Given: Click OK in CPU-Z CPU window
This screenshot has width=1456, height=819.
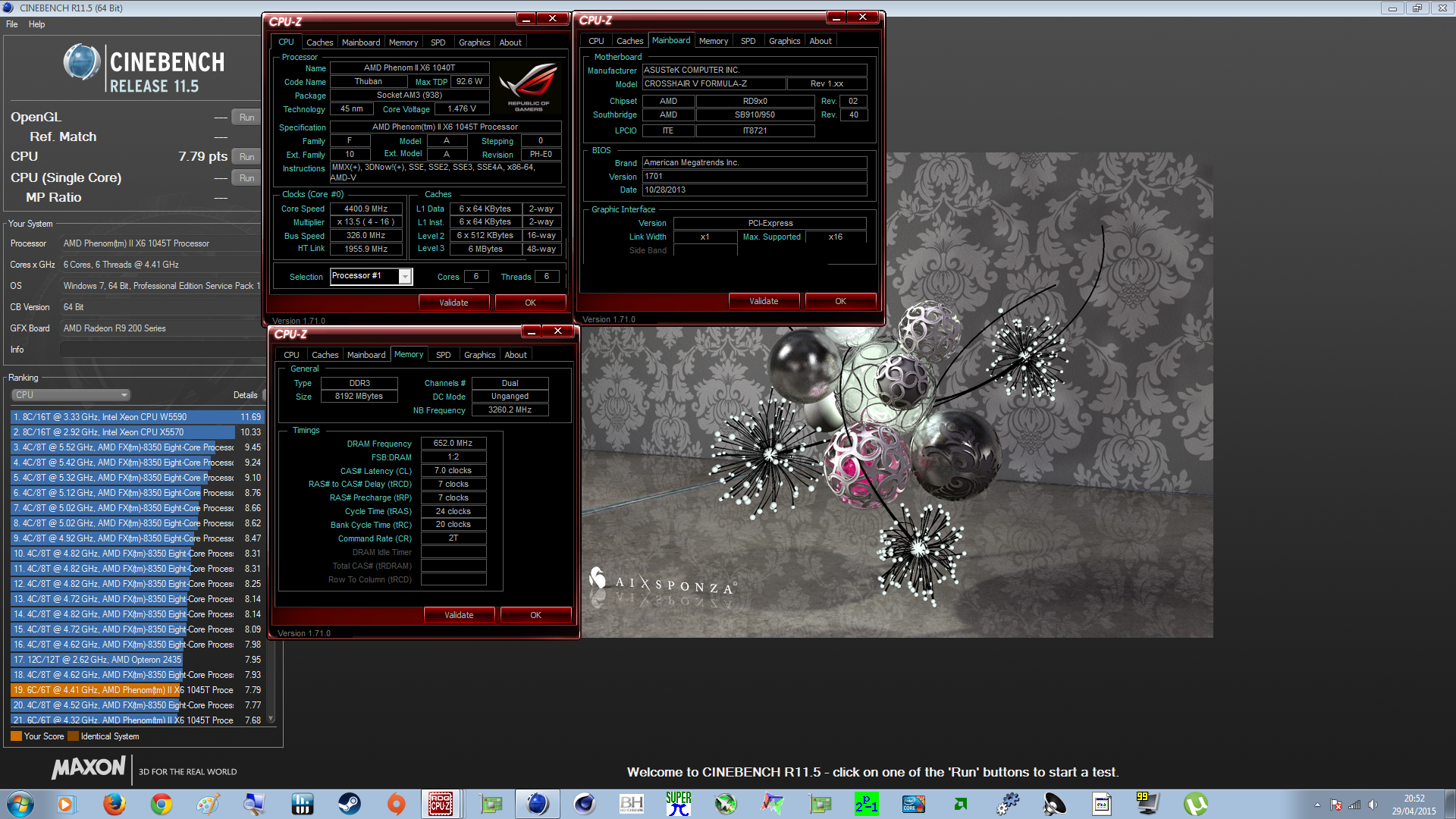Looking at the screenshot, I should [x=530, y=303].
